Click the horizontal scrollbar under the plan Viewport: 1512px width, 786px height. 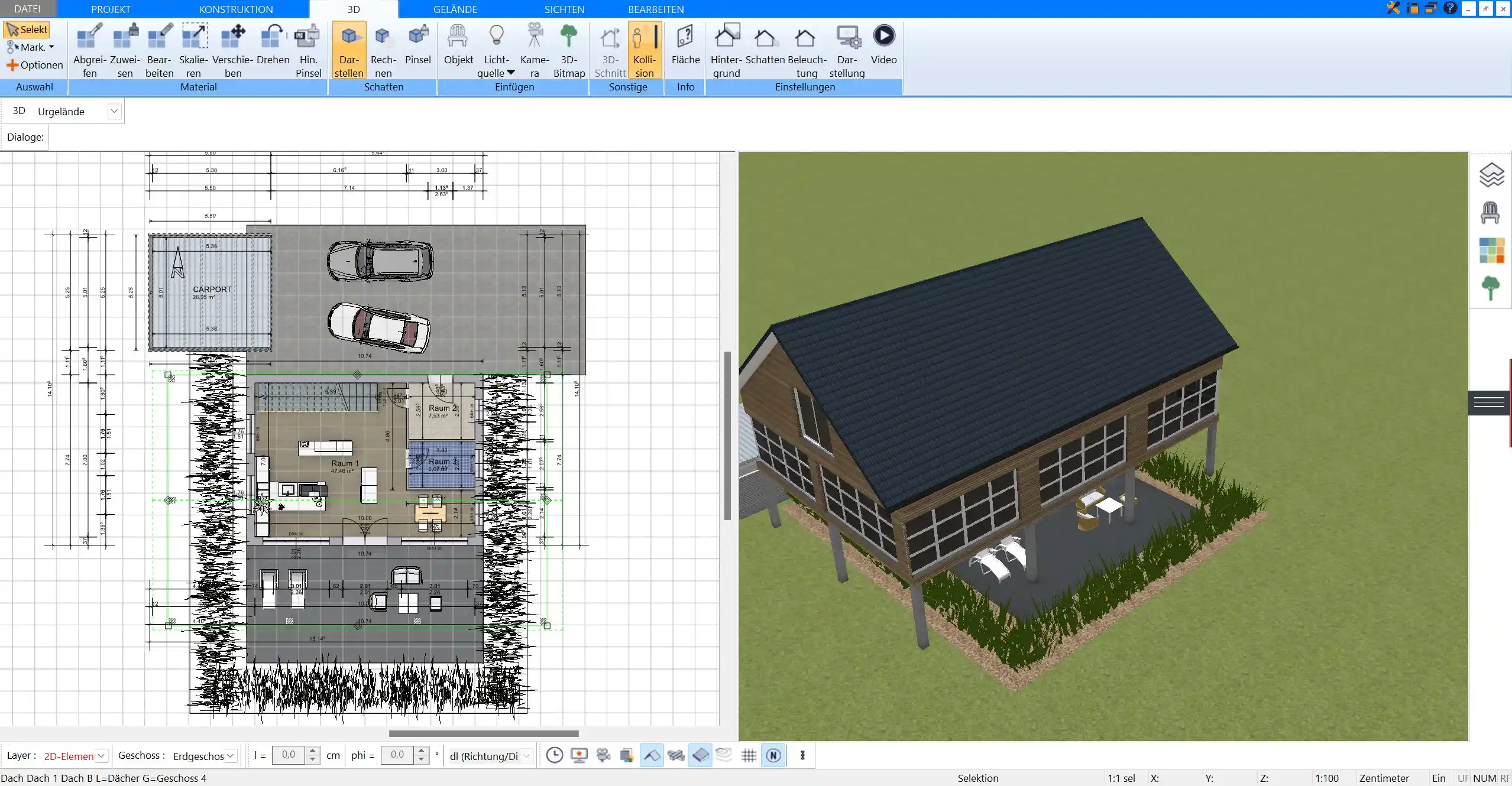(484, 733)
